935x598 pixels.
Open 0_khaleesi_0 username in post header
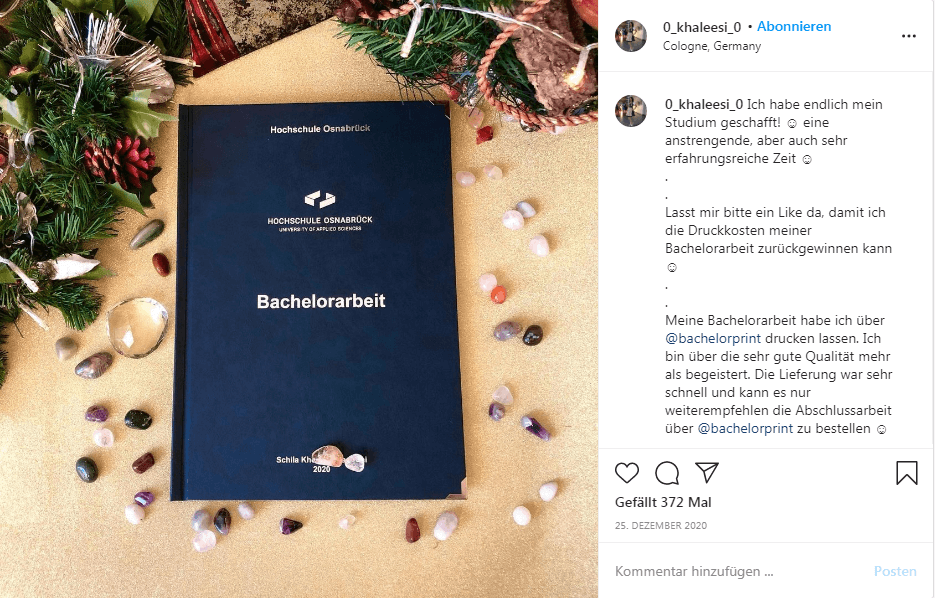pos(702,27)
